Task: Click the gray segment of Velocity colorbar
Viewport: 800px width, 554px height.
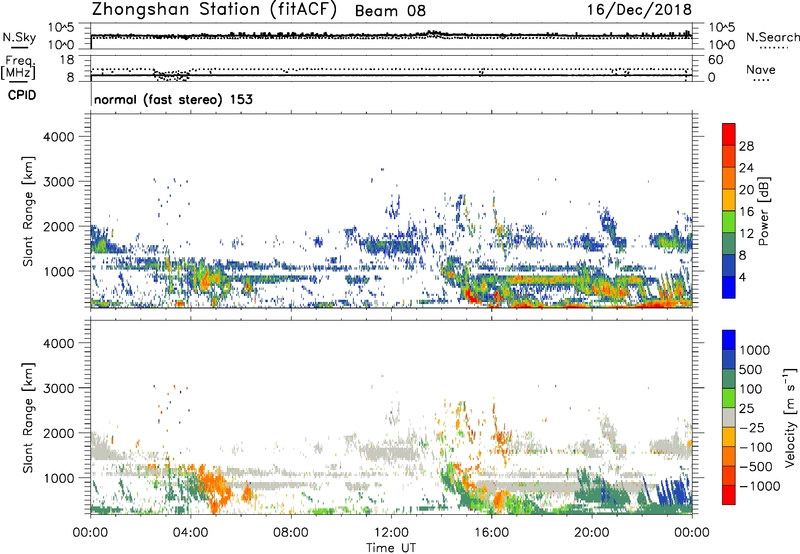Action: click(x=729, y=418)
